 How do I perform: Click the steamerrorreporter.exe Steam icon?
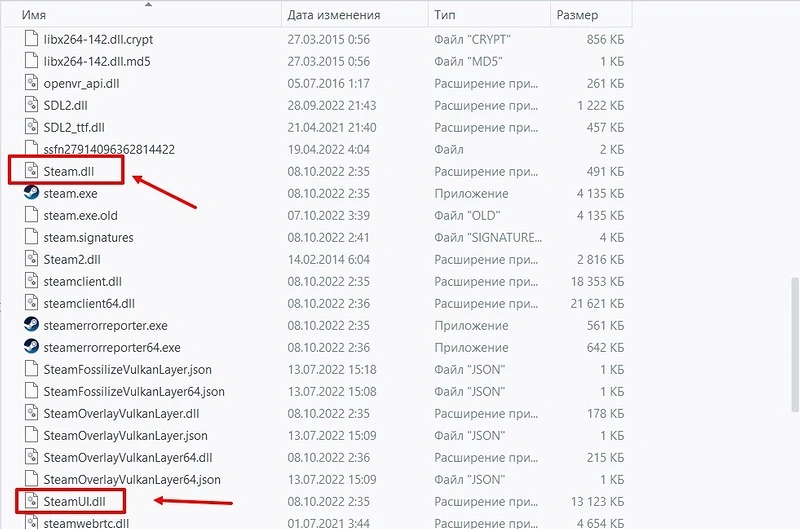click(31, 324)
